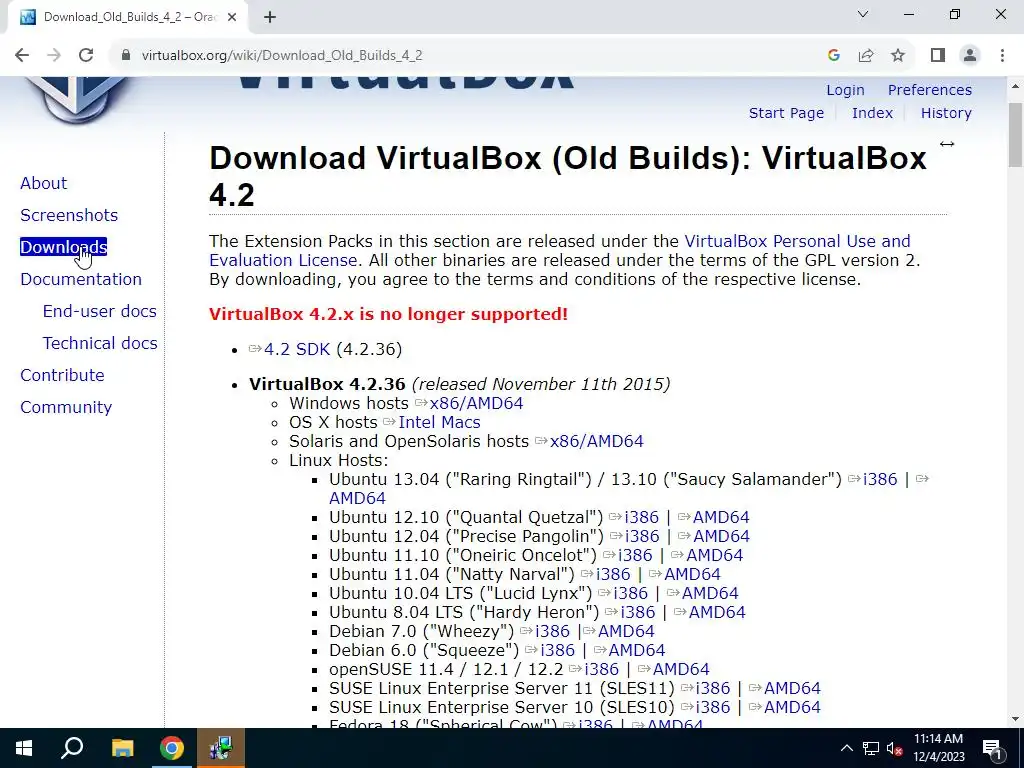Viewport: 1024px width, 768px height.
Task: Download Debian 7.0 Wheezy i386 link
Action: point(552,630)
